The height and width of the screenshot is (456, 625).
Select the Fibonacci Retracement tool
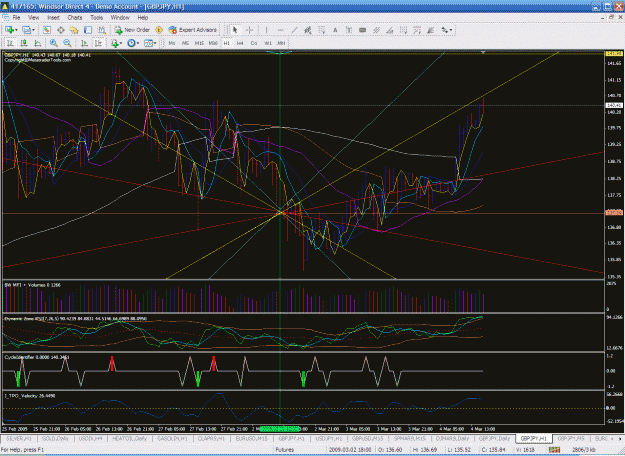[321, 30]
